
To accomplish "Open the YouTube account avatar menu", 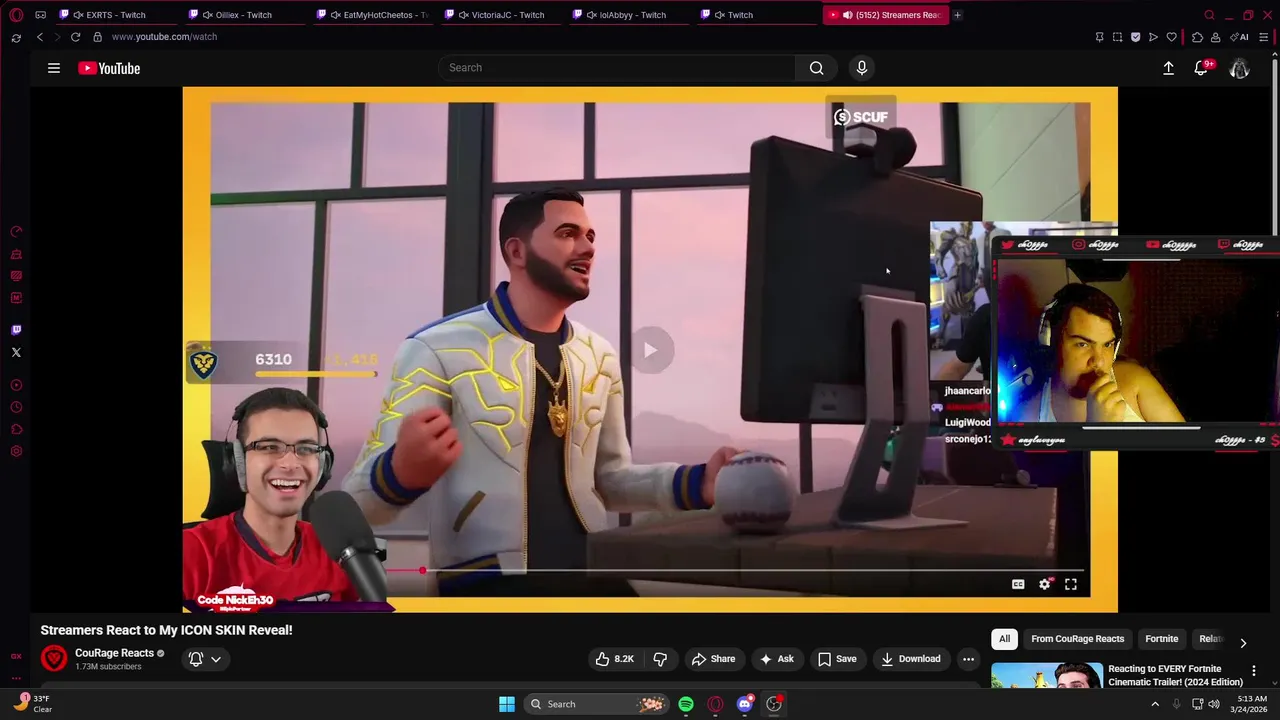I will coord(1239,68).
